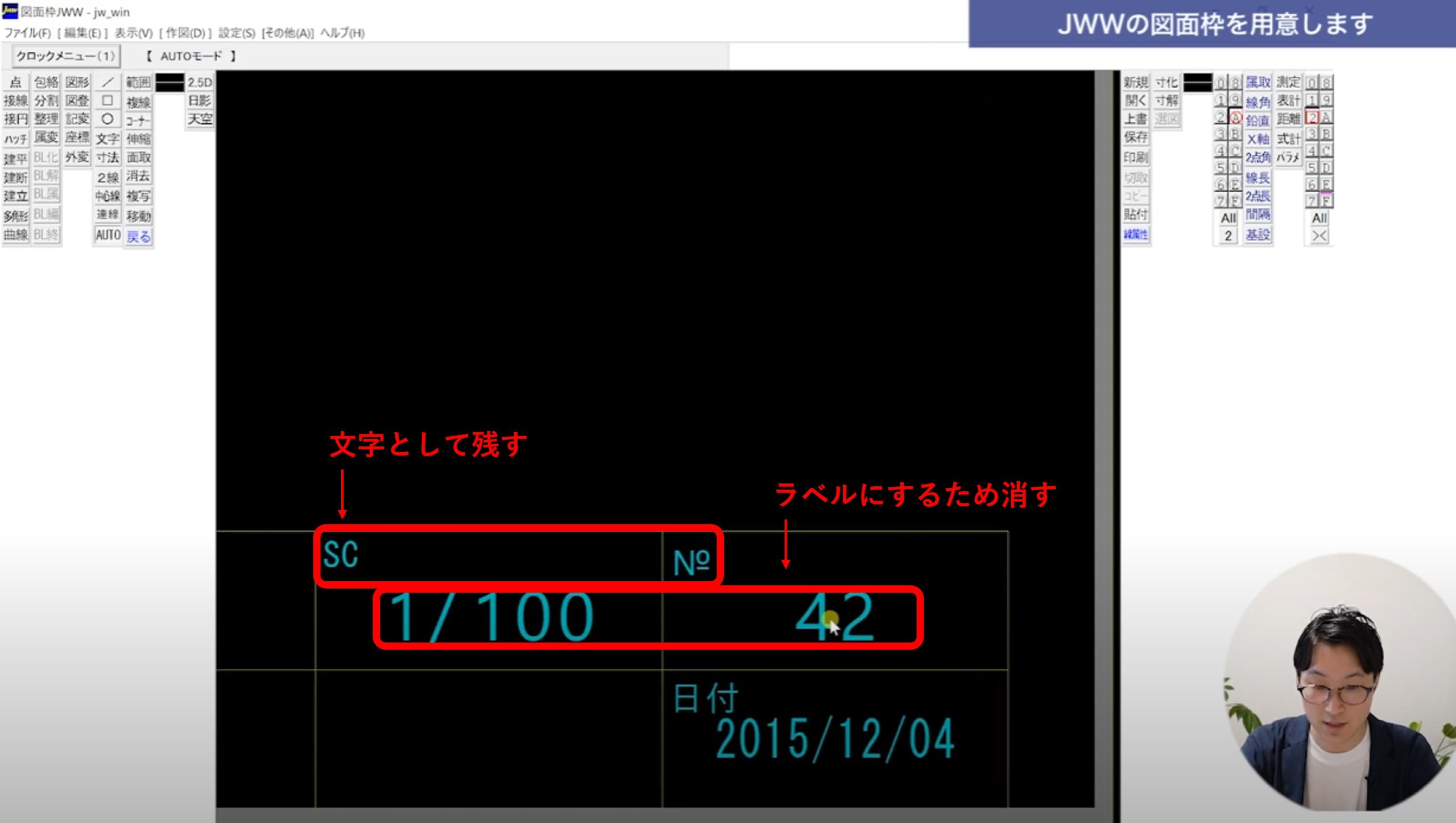The width and height of the screenshot is (1456, 823).
Task: Activate the 文字 text tool
Action: 107,139
